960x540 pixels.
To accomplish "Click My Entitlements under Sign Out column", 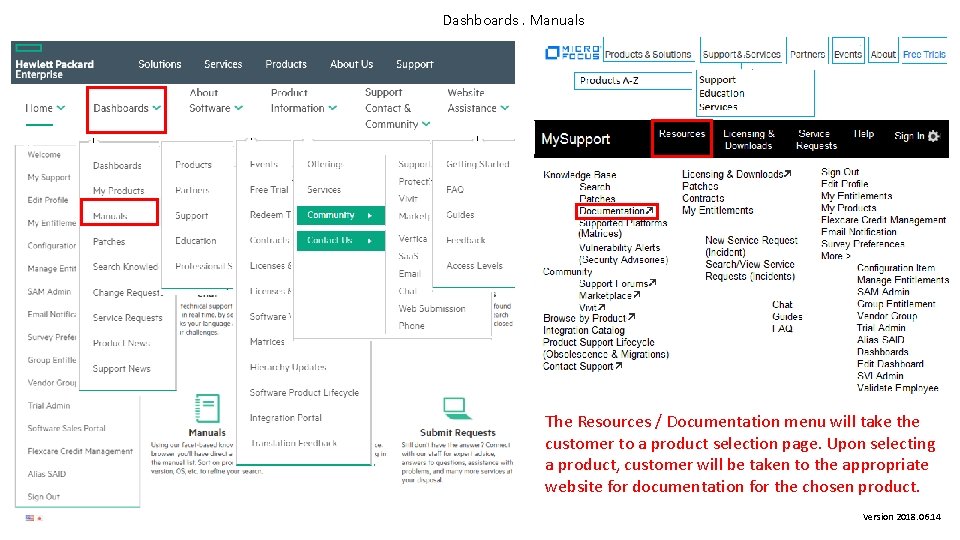I will pos(857,196).
